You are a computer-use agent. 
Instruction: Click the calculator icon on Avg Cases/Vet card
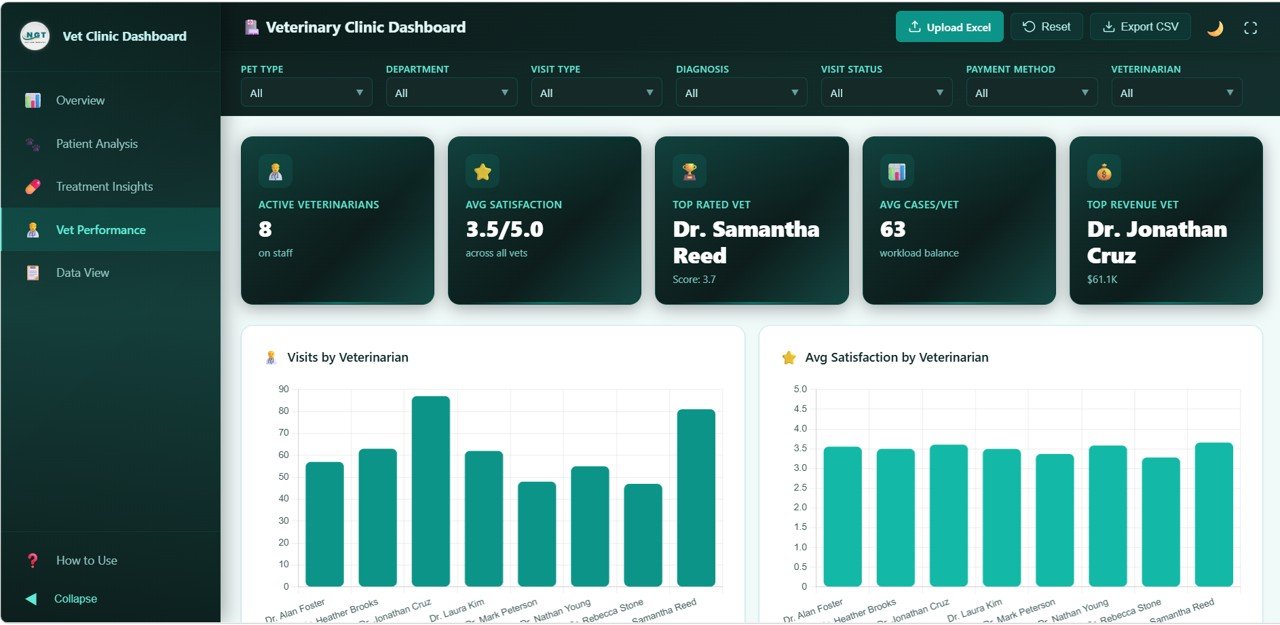(x=896, y=170)
